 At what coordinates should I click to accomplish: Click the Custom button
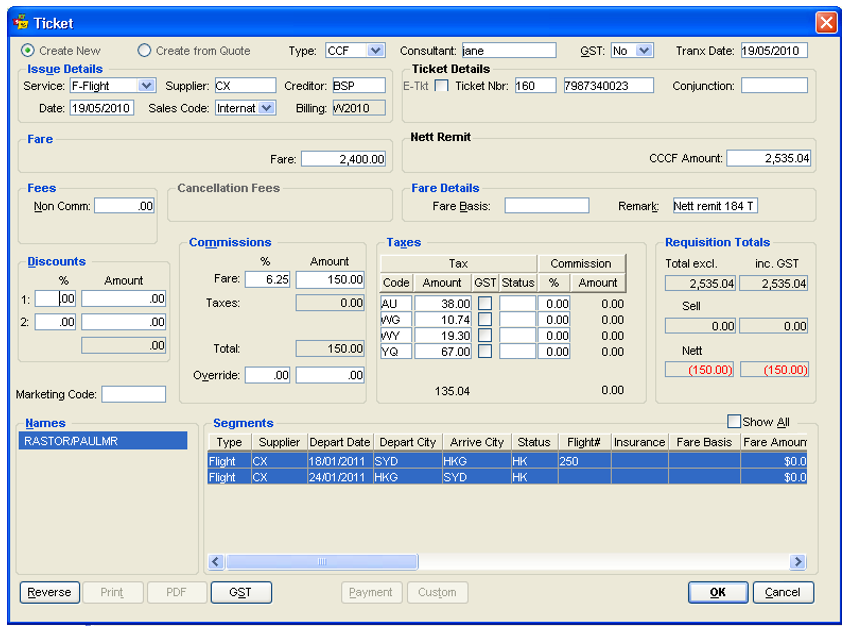[437, 592]
